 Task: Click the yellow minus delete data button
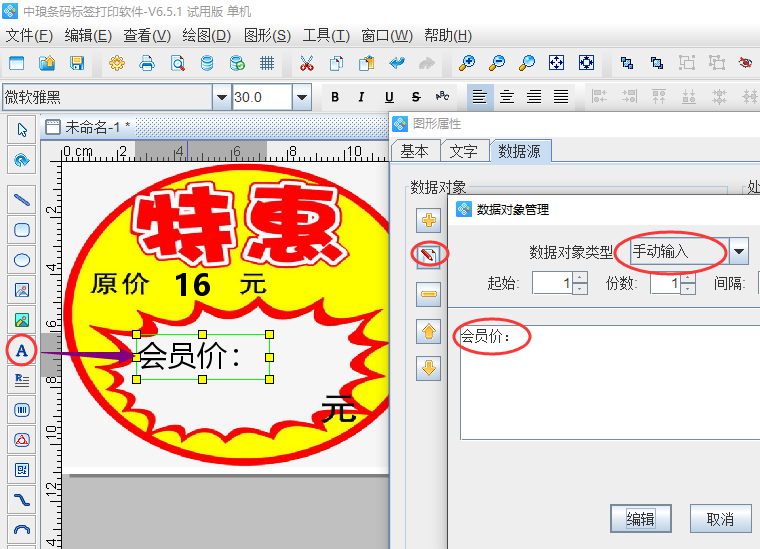point(429,294)
